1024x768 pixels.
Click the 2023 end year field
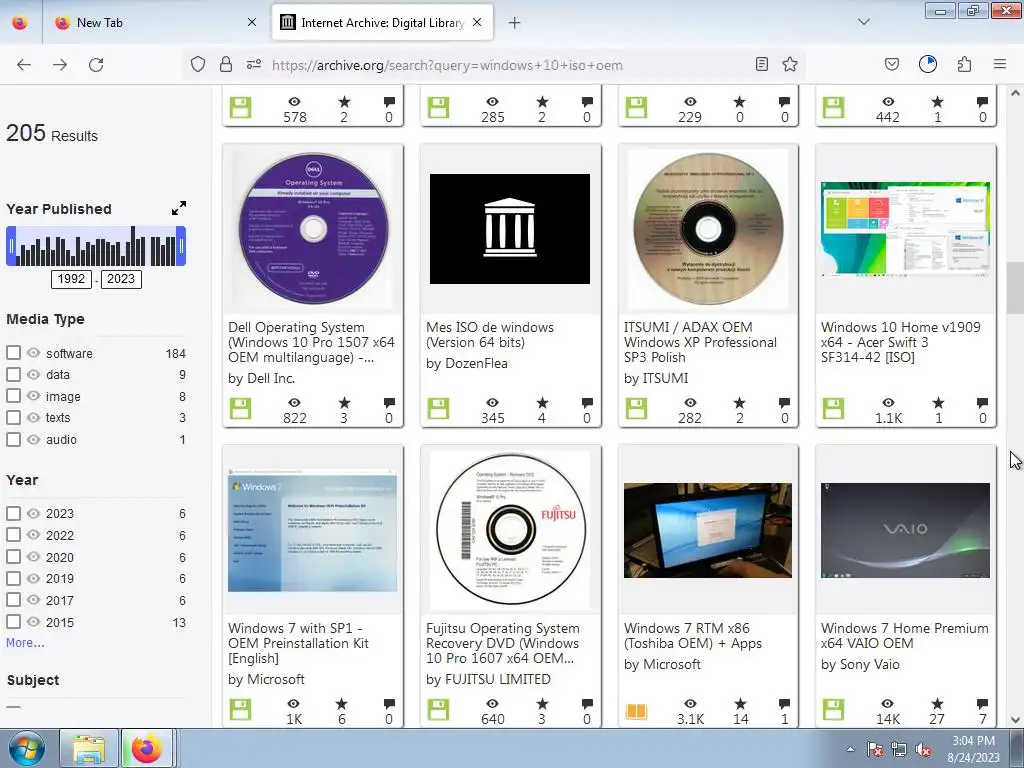coord(121,279)
